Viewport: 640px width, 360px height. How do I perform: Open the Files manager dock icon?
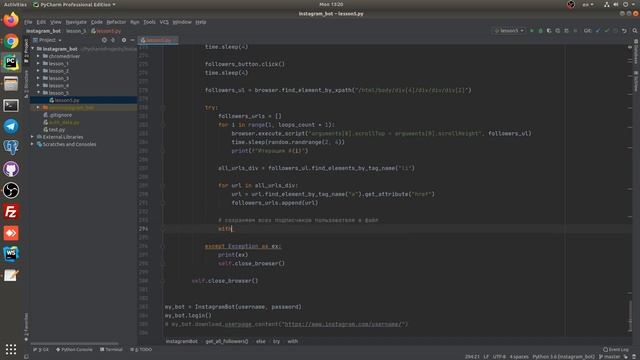pyautogui.click(x=11, y=84)
